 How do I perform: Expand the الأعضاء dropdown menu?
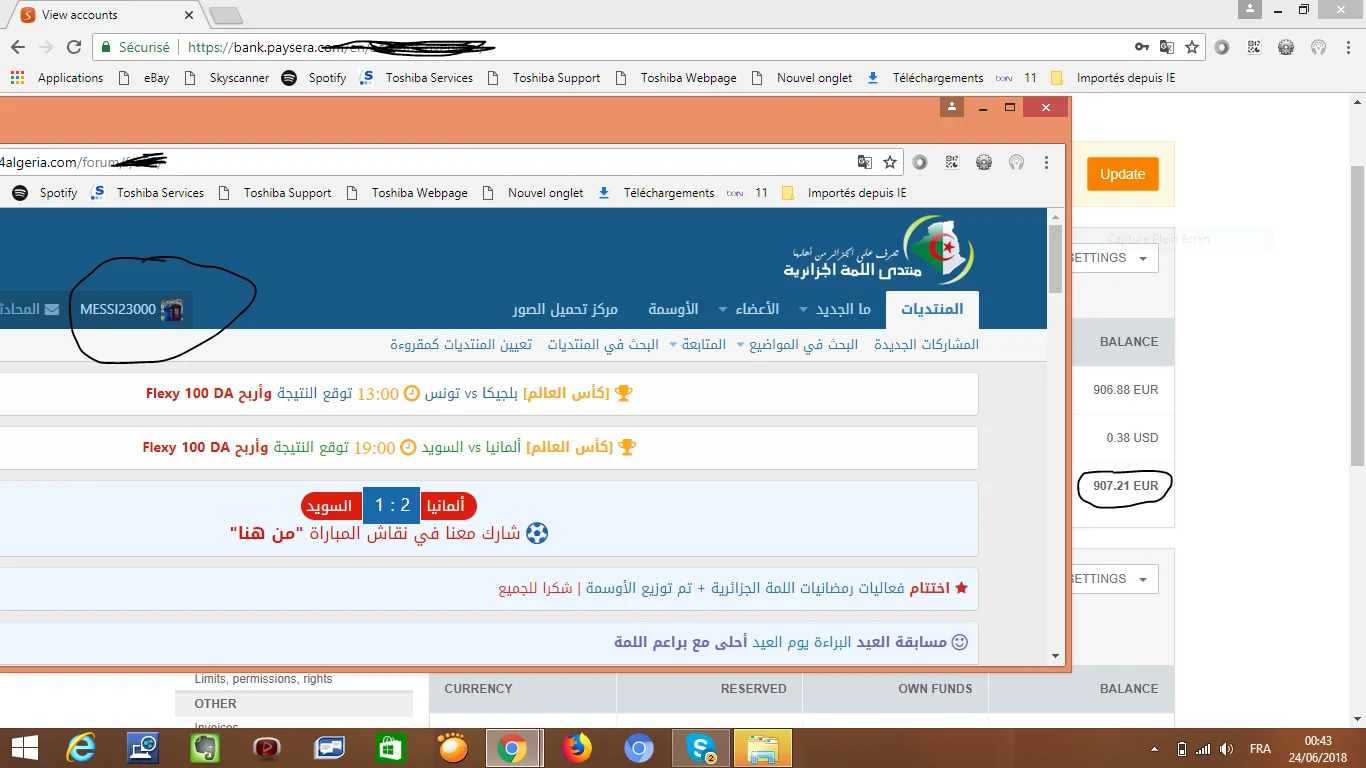(750, 310)
